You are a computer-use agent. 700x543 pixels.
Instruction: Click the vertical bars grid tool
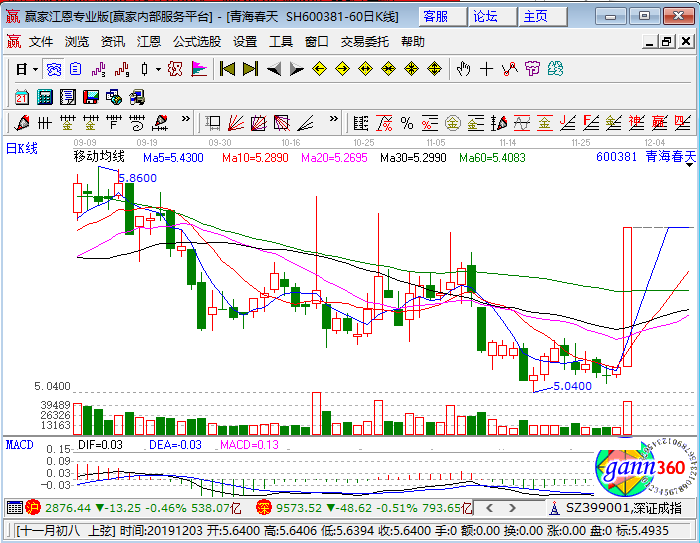pyautogui.click(x=45, y=122)
